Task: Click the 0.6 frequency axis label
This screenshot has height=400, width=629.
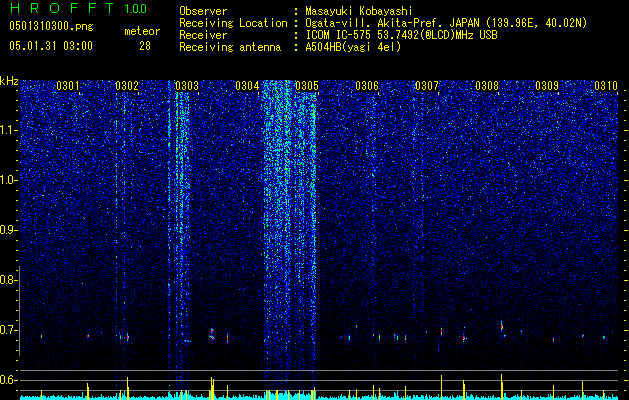Action: tap(8, 380)
